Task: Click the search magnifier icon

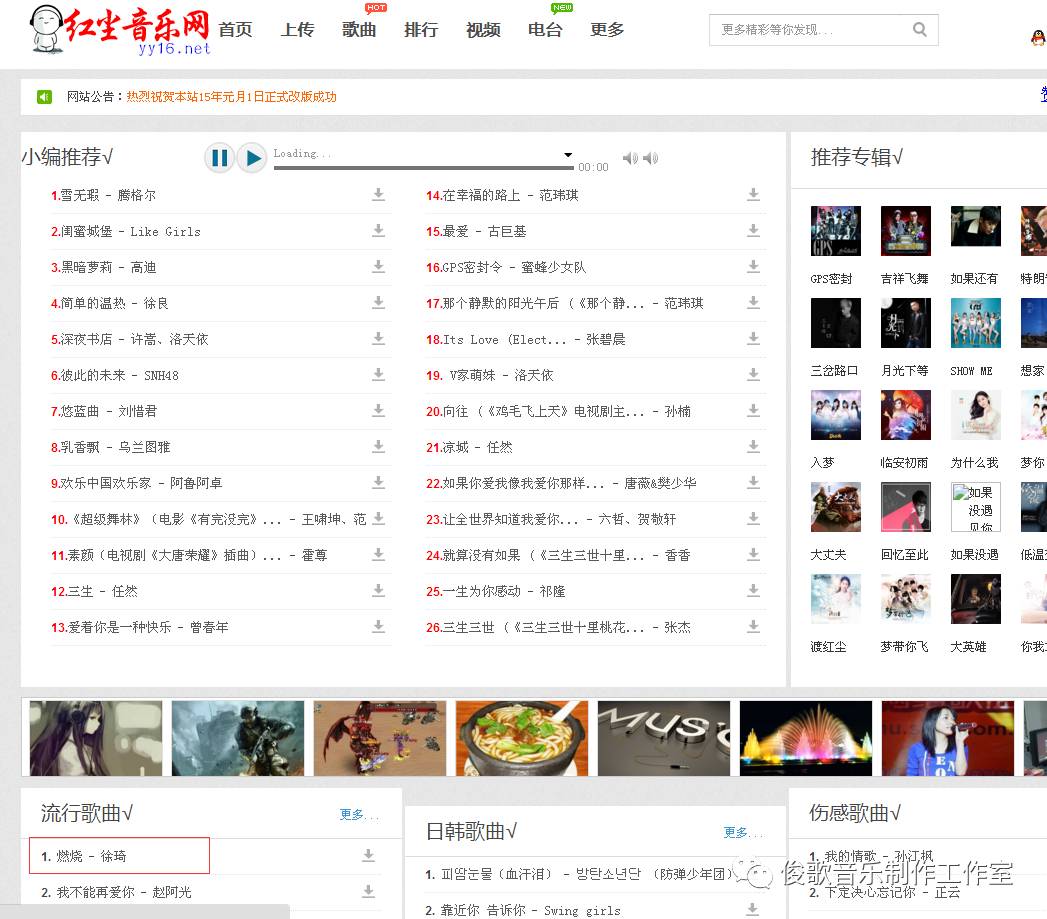Action: [919, 29]
